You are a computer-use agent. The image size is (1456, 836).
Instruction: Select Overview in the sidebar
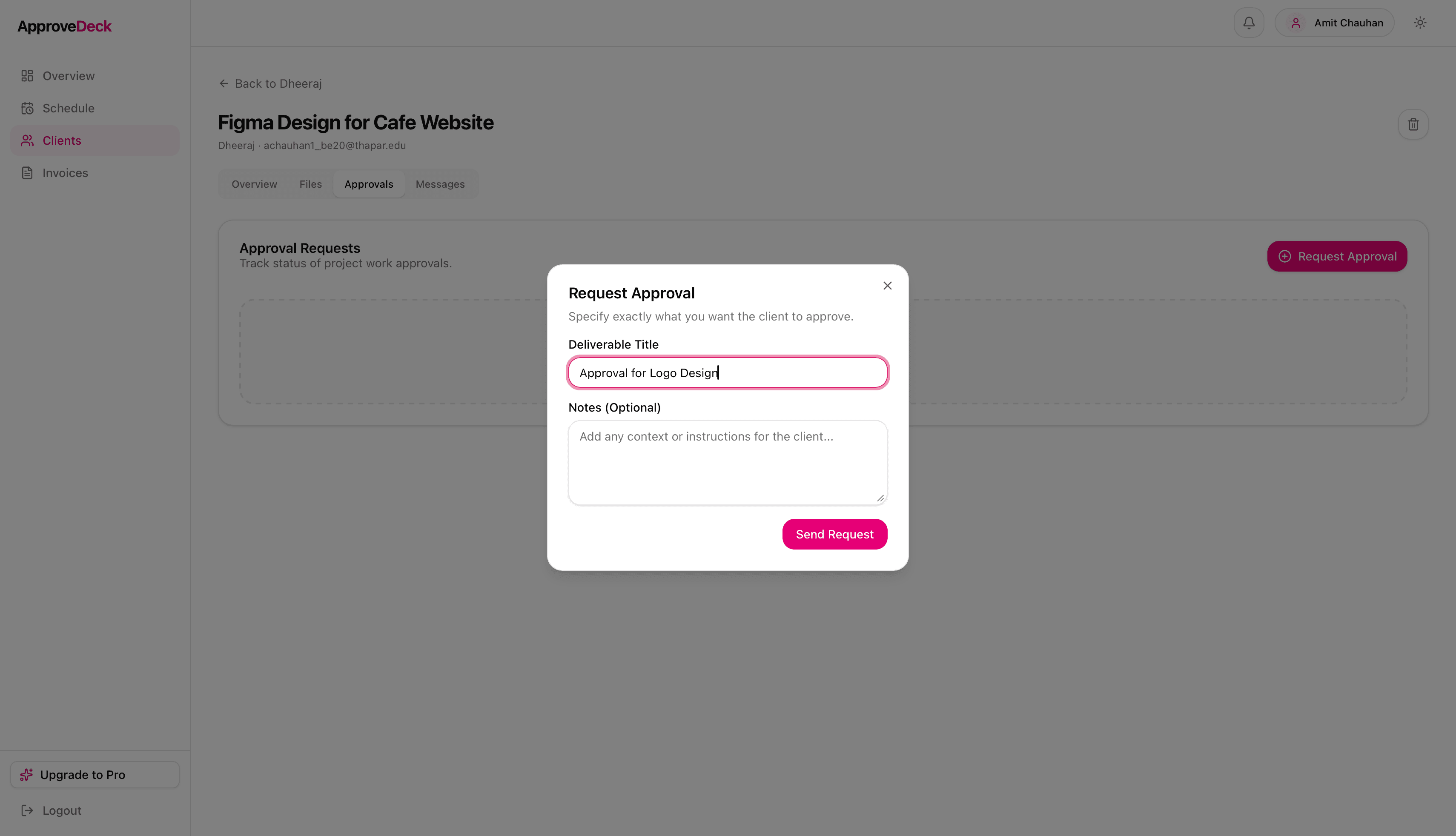click(68, 75)
